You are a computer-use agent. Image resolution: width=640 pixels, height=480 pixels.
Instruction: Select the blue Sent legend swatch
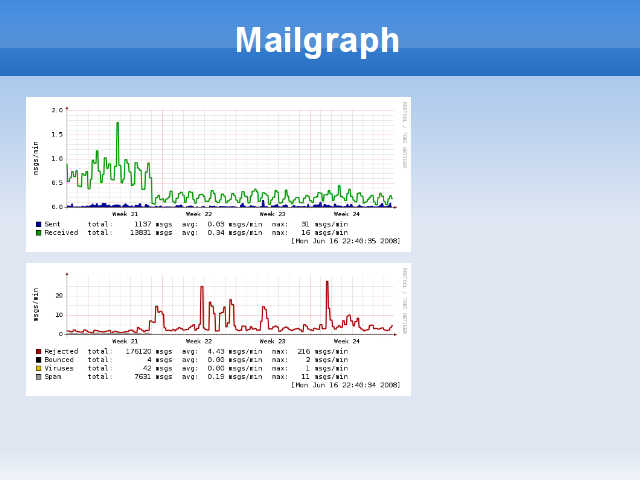click(x=38, y=224)
